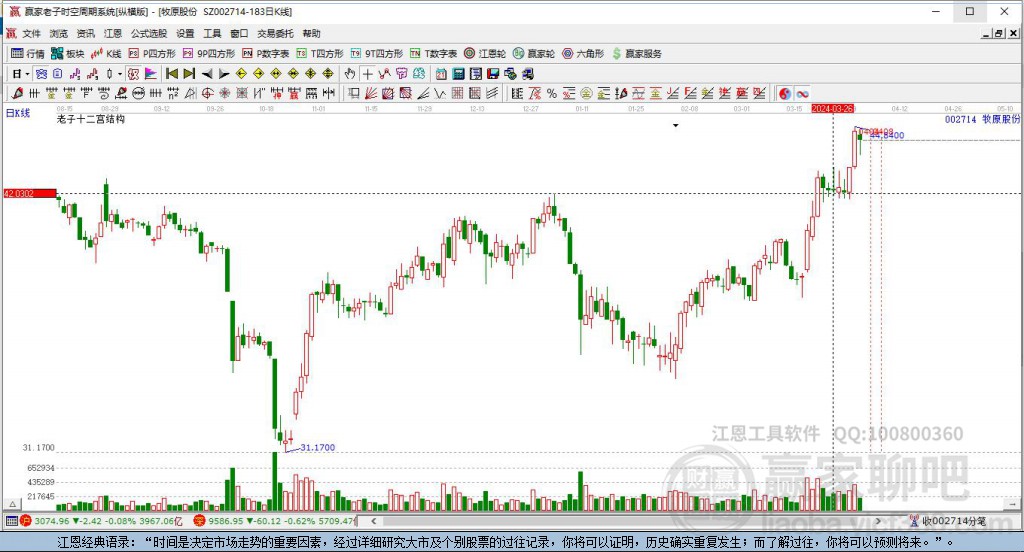
Task: Select the crosshair cursor tool
Action: 368,74
